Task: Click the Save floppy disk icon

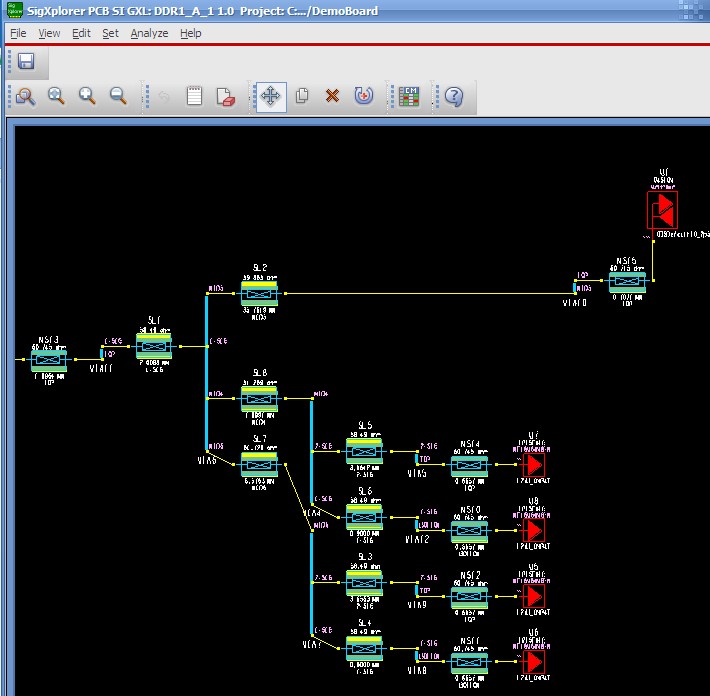Action: click(26, 63)
